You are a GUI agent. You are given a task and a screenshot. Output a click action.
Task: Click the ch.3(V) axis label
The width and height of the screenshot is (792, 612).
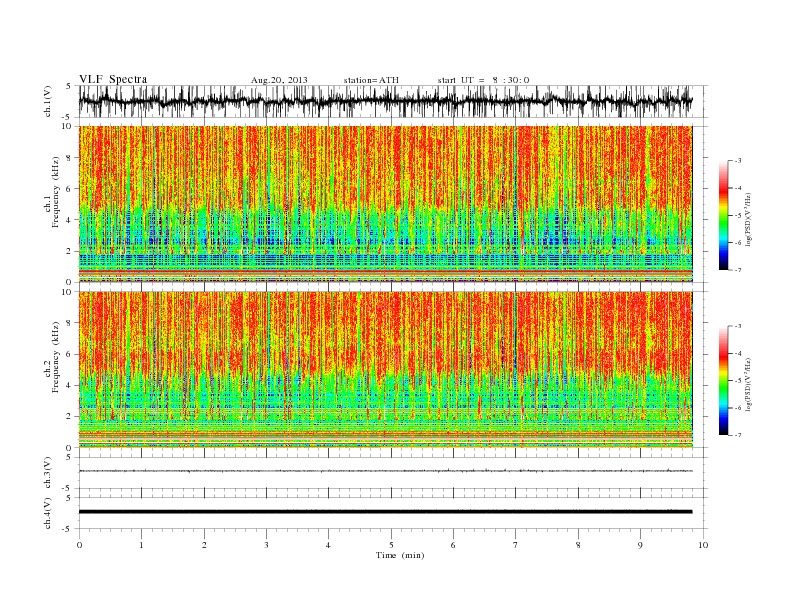point(48,473)
